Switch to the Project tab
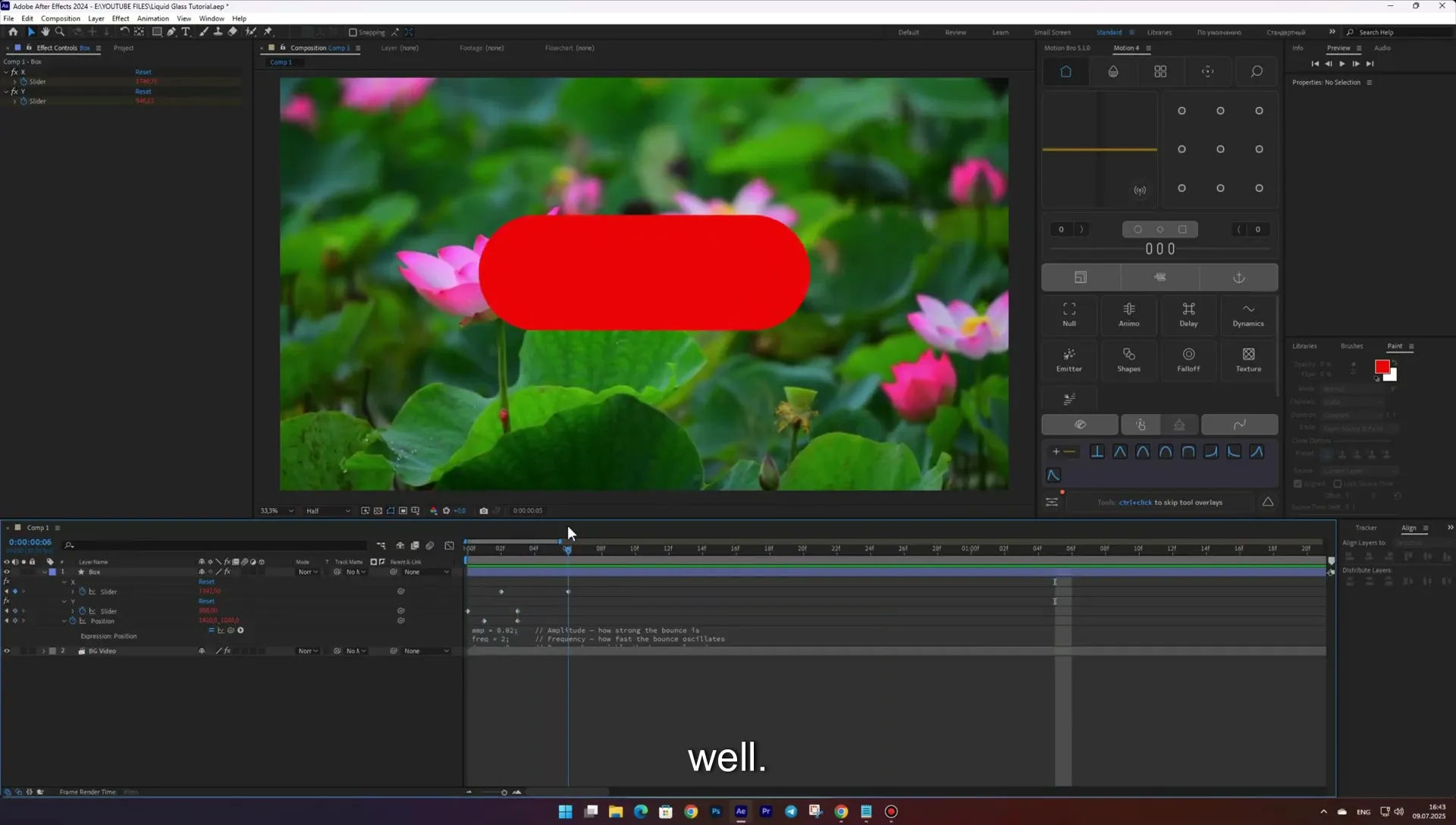The width and height of the screenshot is (1456, 825). tap(124, 48)
